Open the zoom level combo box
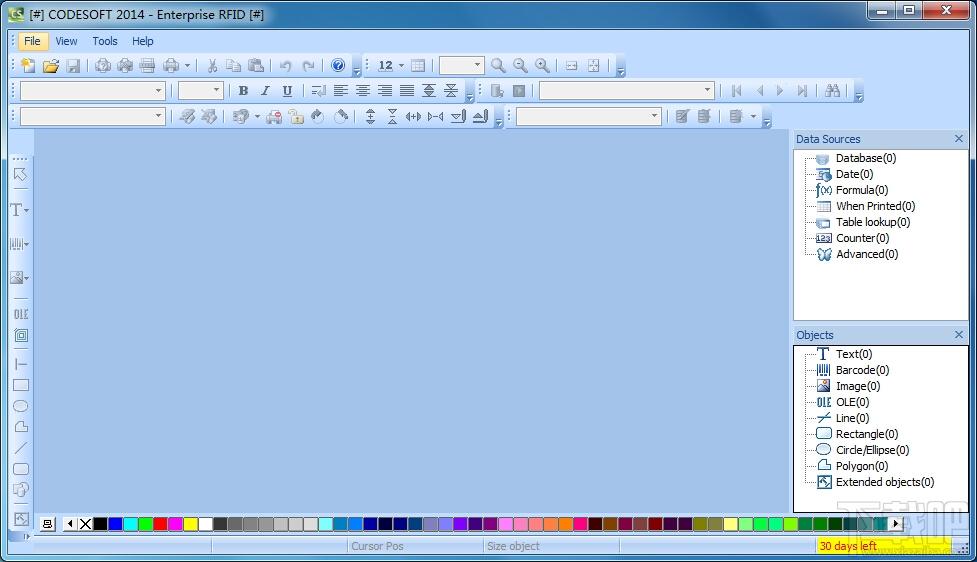The image size is (977, 562). point(462,65)
